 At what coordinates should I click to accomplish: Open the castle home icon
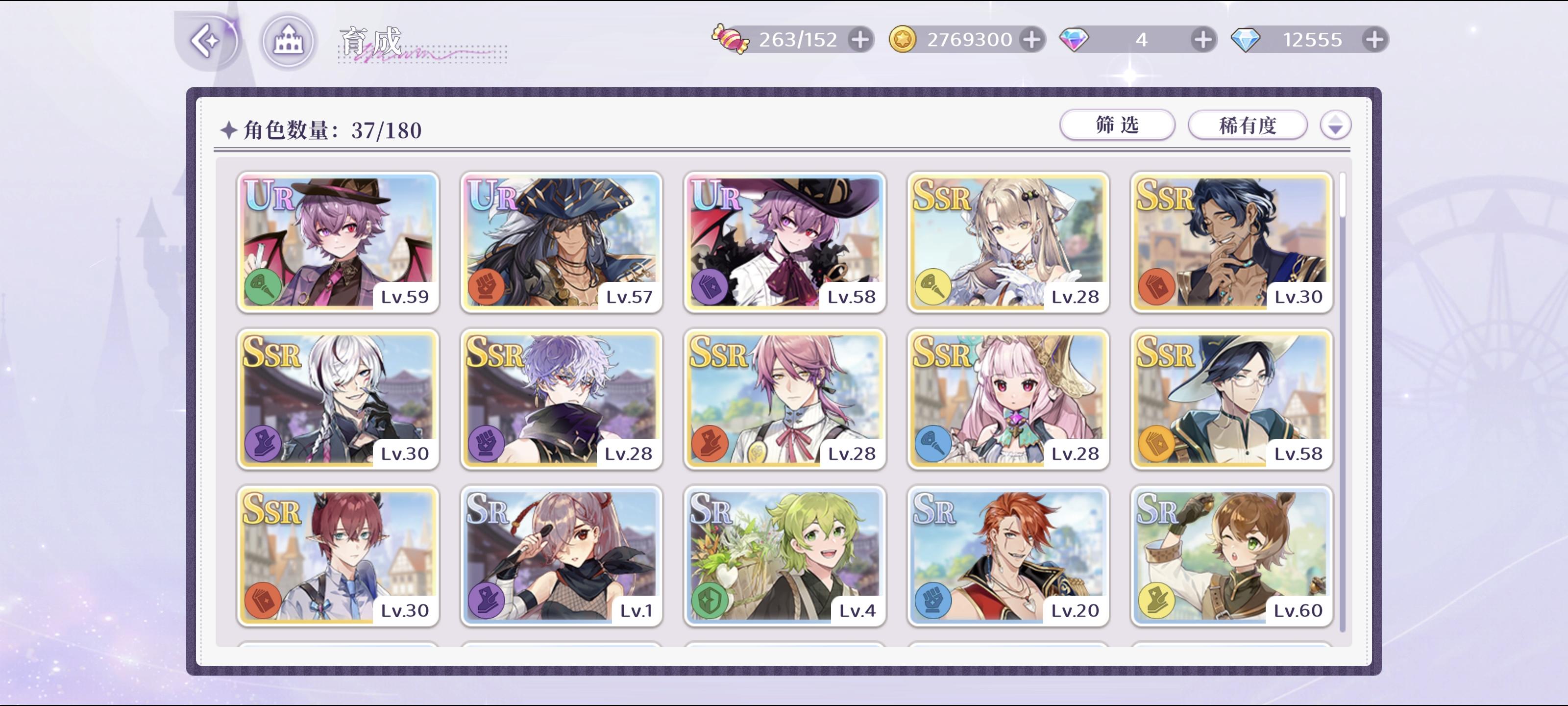point(289,41)
